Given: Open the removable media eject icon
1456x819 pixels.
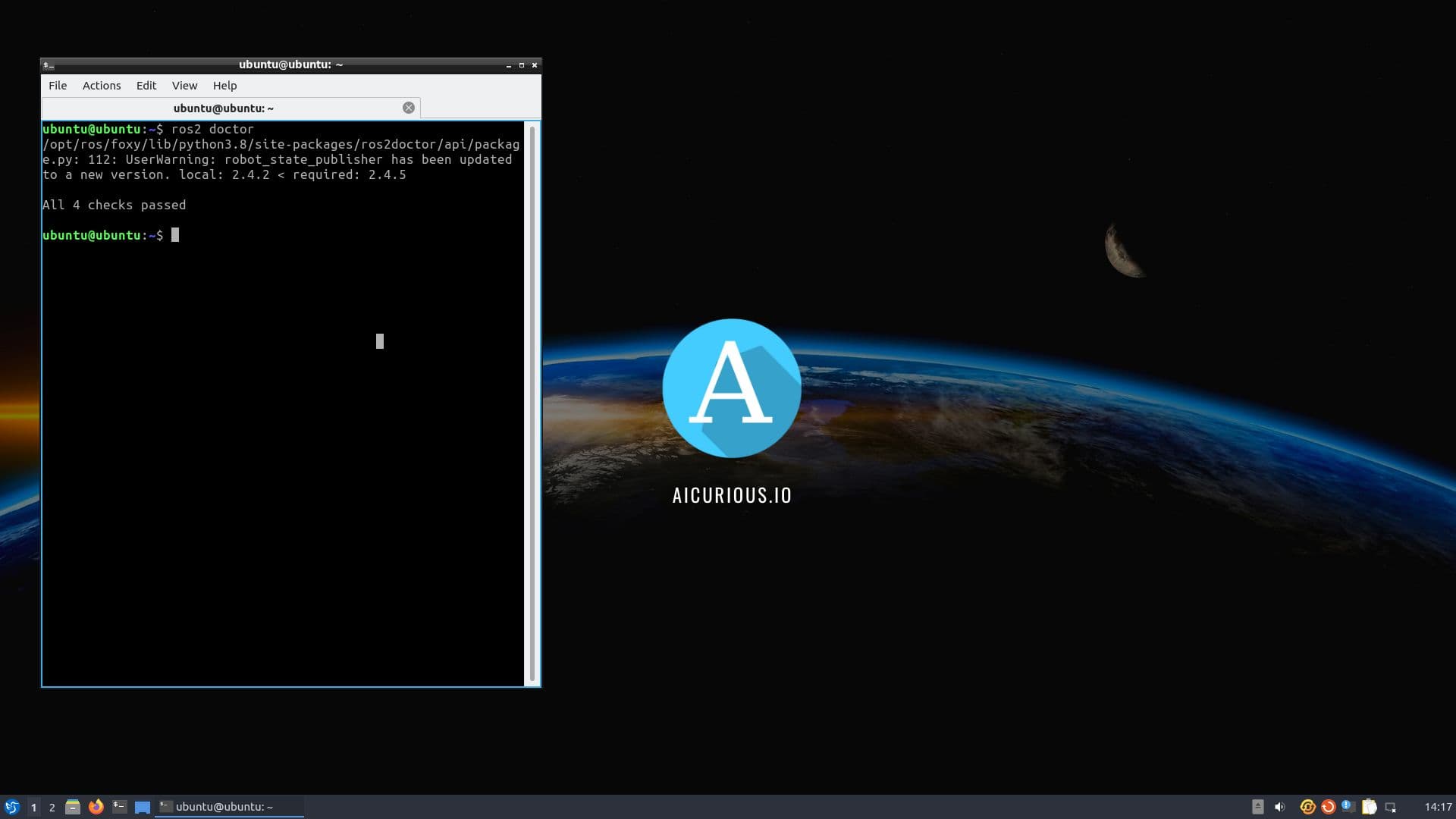Looking at the screenshot, I should point(1258,807).
